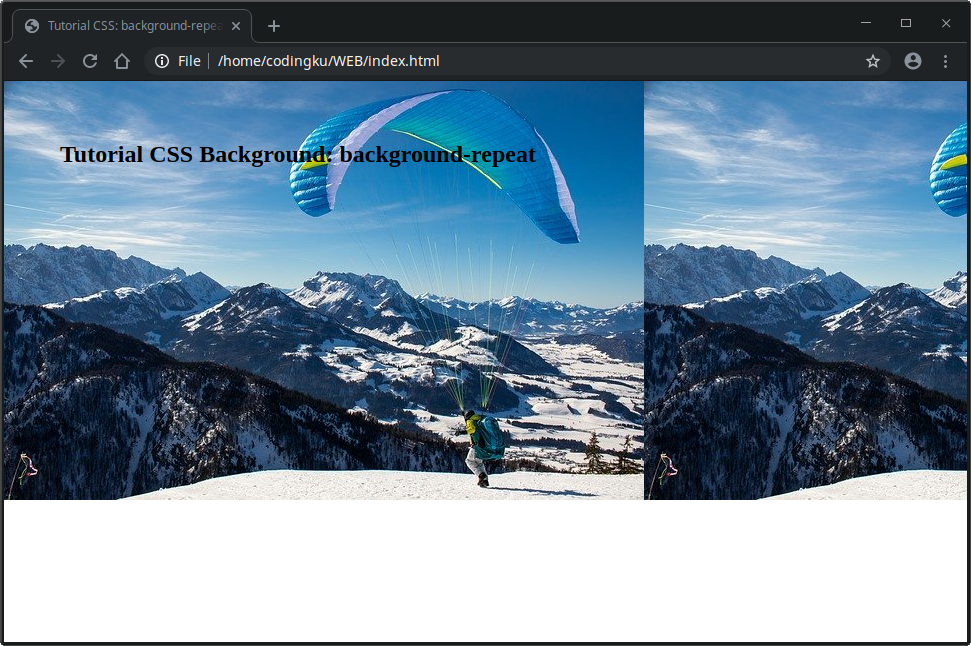Open the user profile avatar menu
Screen dimensions: 971x646
point(913,61)
